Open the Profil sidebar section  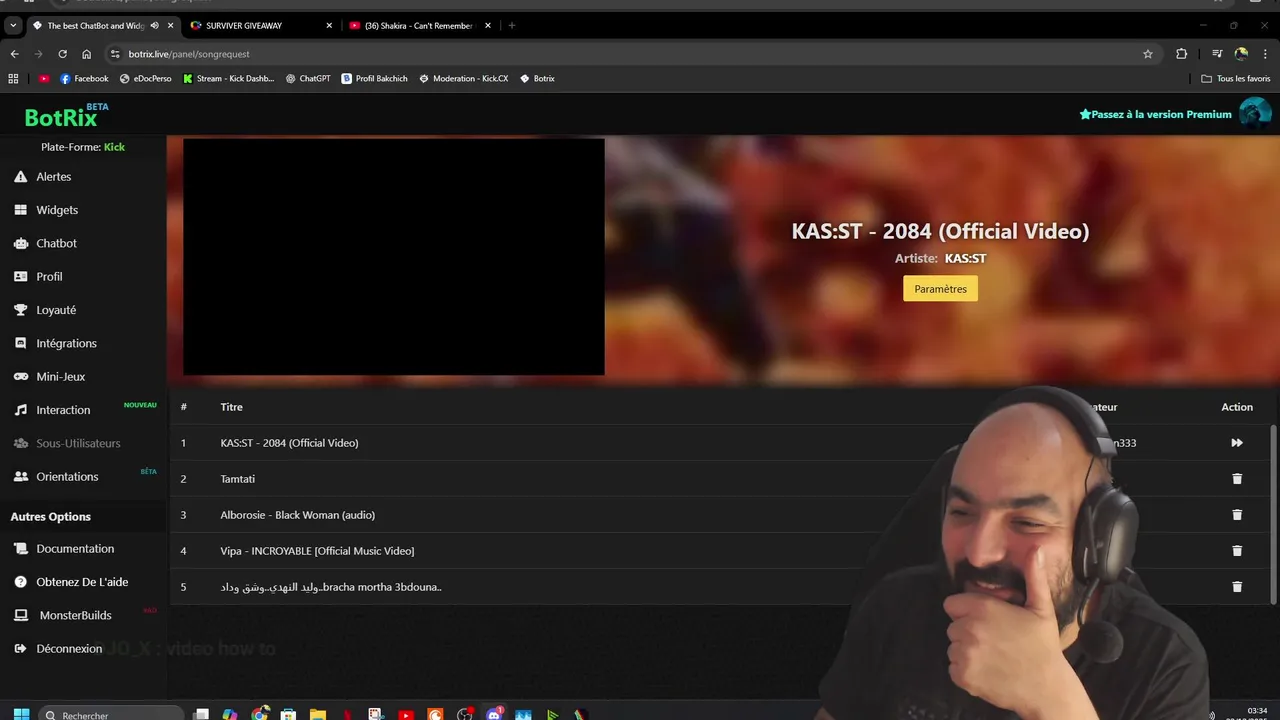tap(49, 277)
